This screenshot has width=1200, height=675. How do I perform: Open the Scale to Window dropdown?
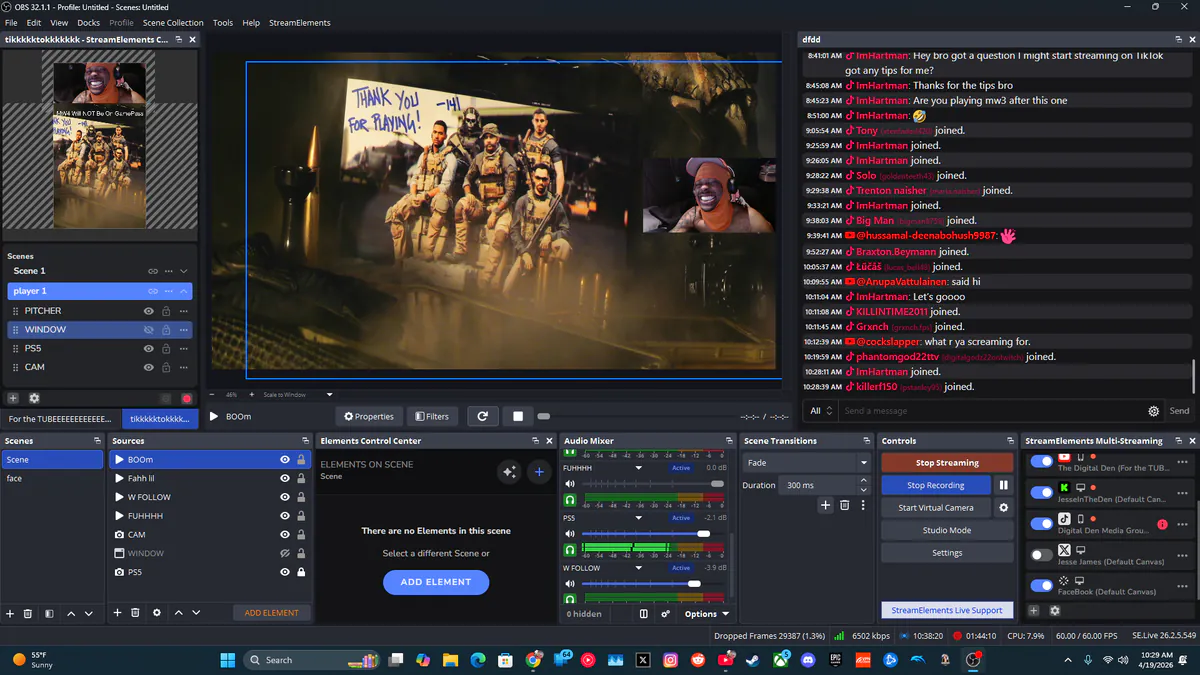point(298,395)
